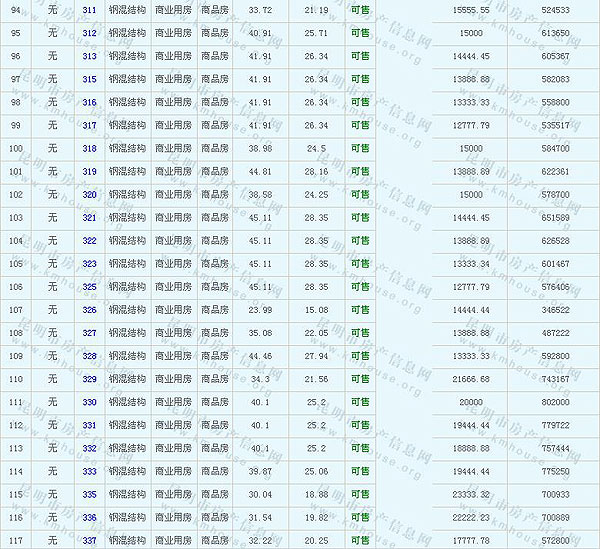The image size is (600, 549).
Task: Click the room 335 link
Action: [90, 494]
